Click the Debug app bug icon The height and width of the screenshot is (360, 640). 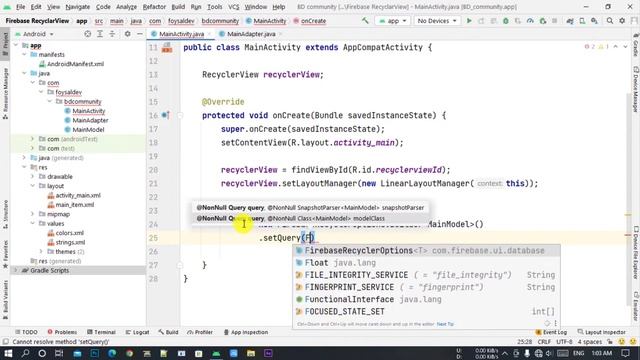click(x=506, y=20)
